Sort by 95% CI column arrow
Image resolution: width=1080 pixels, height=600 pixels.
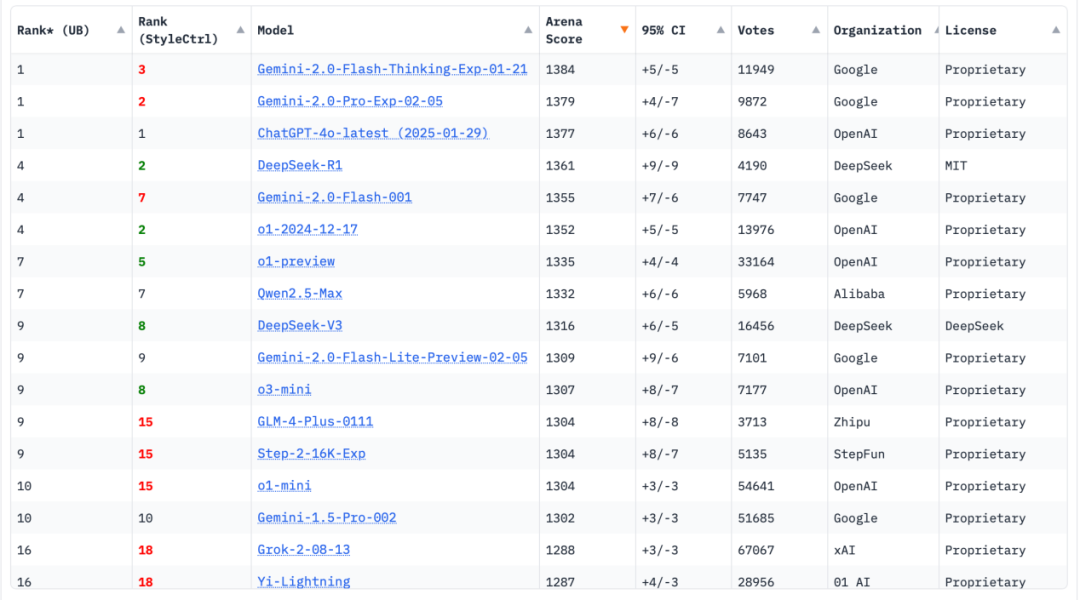(720, 30)
